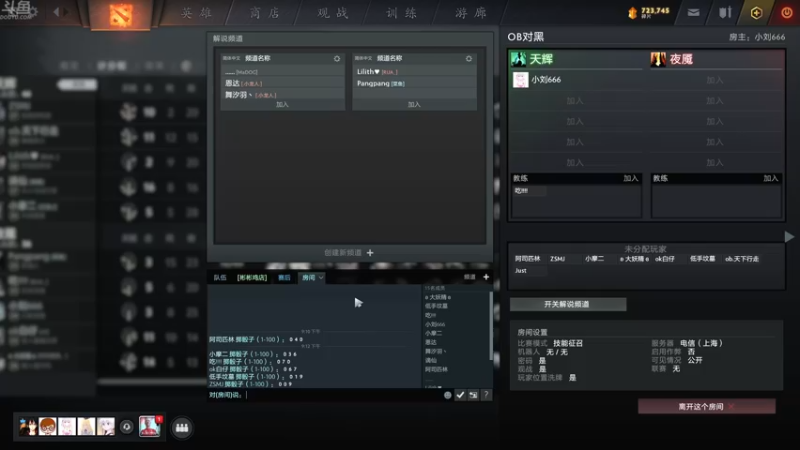Open the emoticon picker in chat
800x450 pixels.
(447, 395)
